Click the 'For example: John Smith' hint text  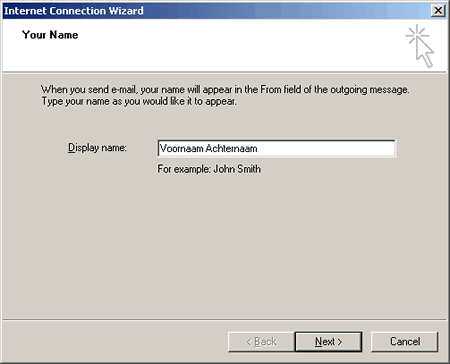tap(209, 169)
